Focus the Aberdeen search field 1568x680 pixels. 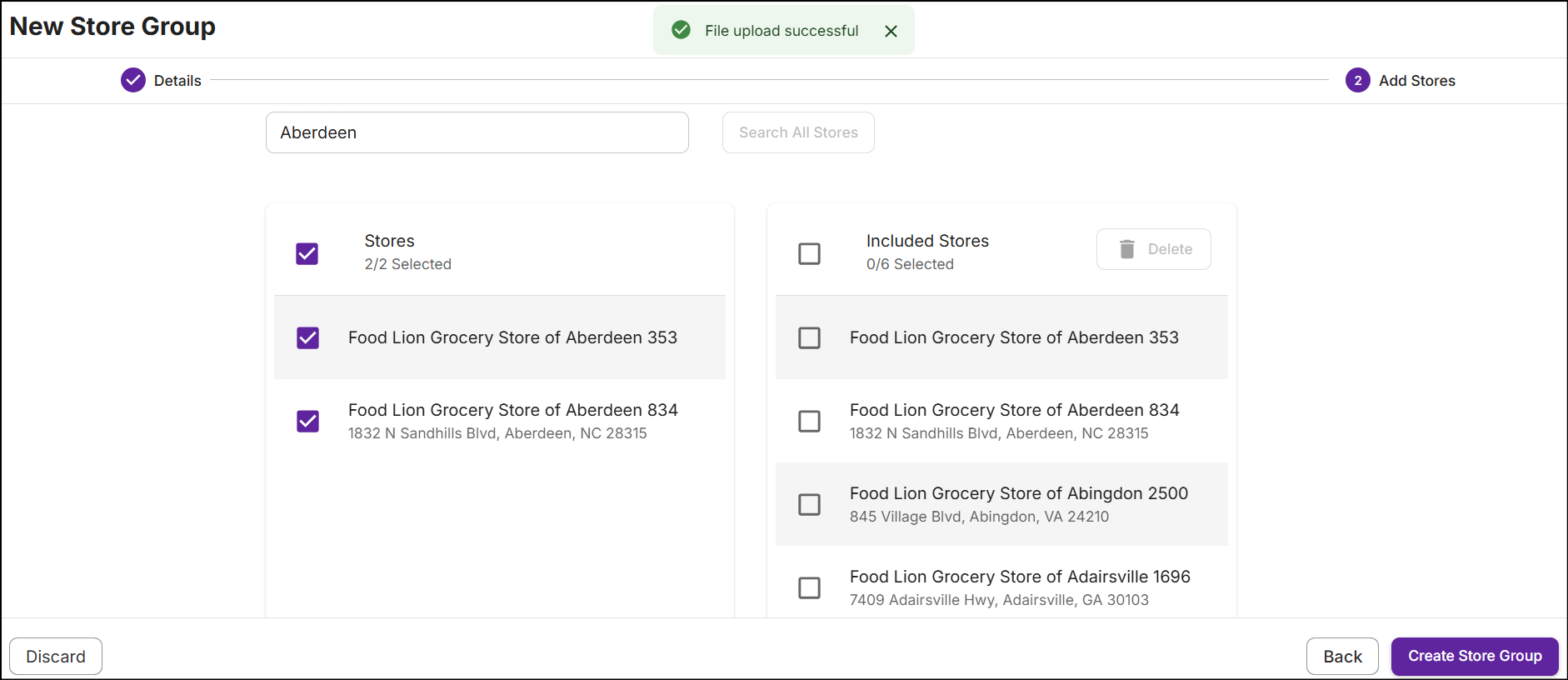[x=477, y=132]
